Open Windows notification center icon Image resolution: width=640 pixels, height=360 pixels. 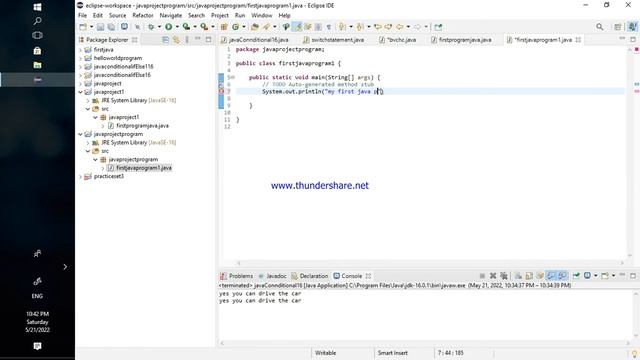pos(37,346)
